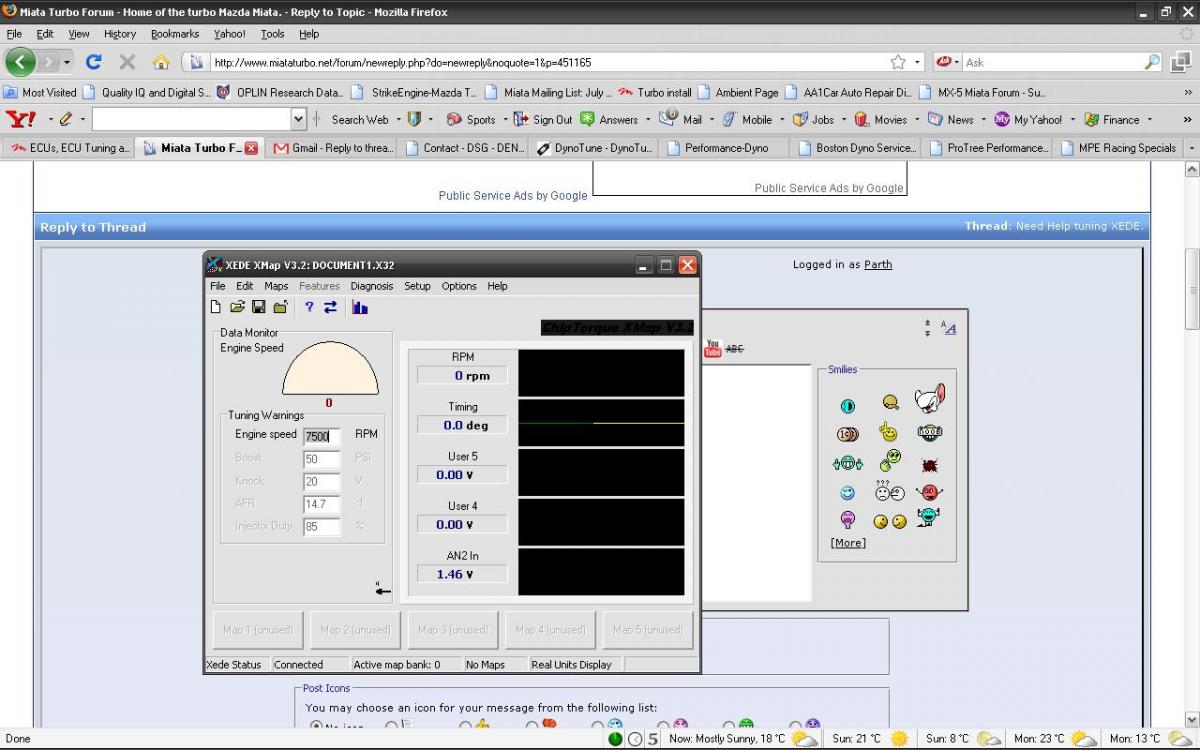
Task: Click Firefox reload page icon
Action: click(93, 62)
